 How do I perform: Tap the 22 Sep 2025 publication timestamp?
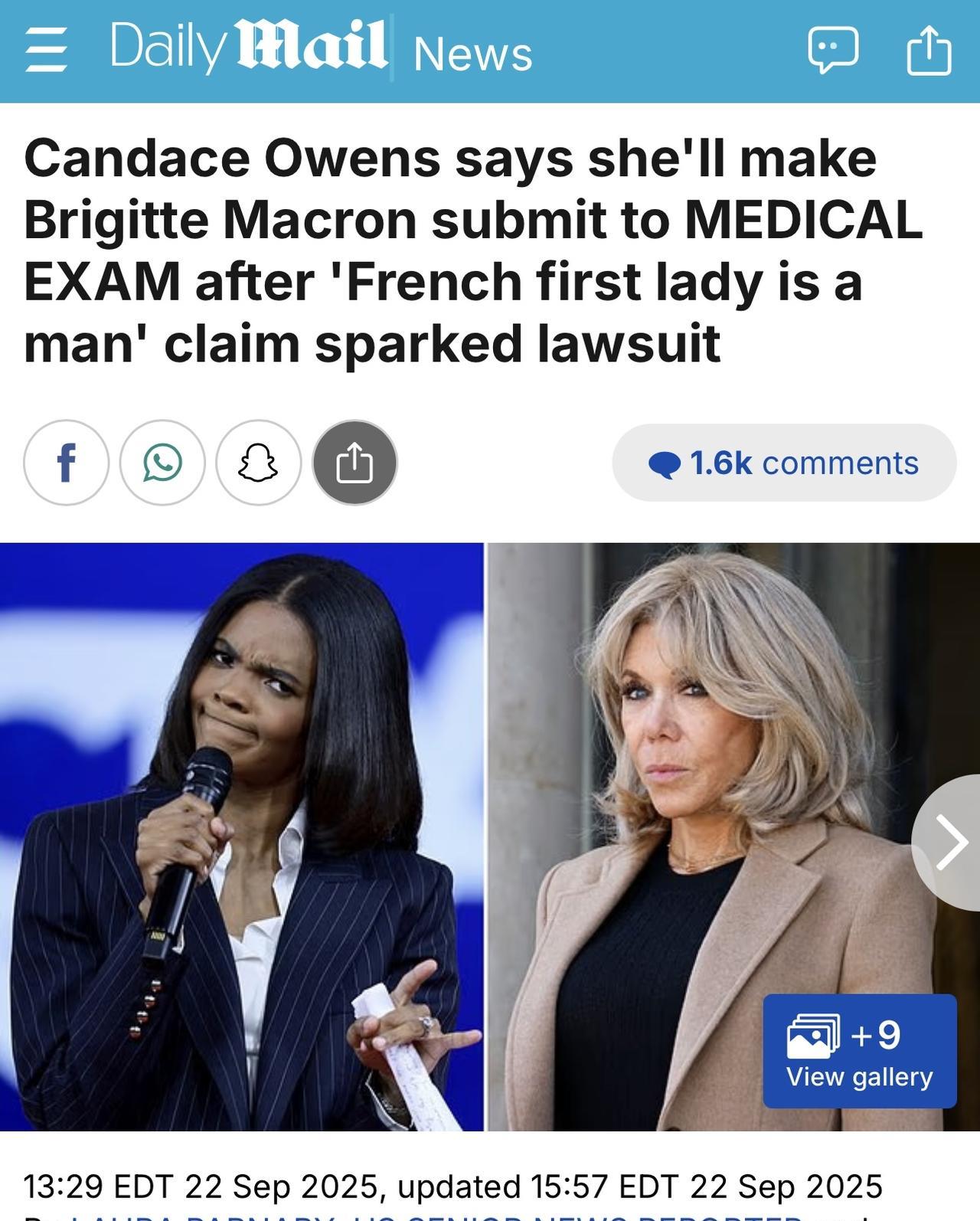click(x=201, y=1186)
